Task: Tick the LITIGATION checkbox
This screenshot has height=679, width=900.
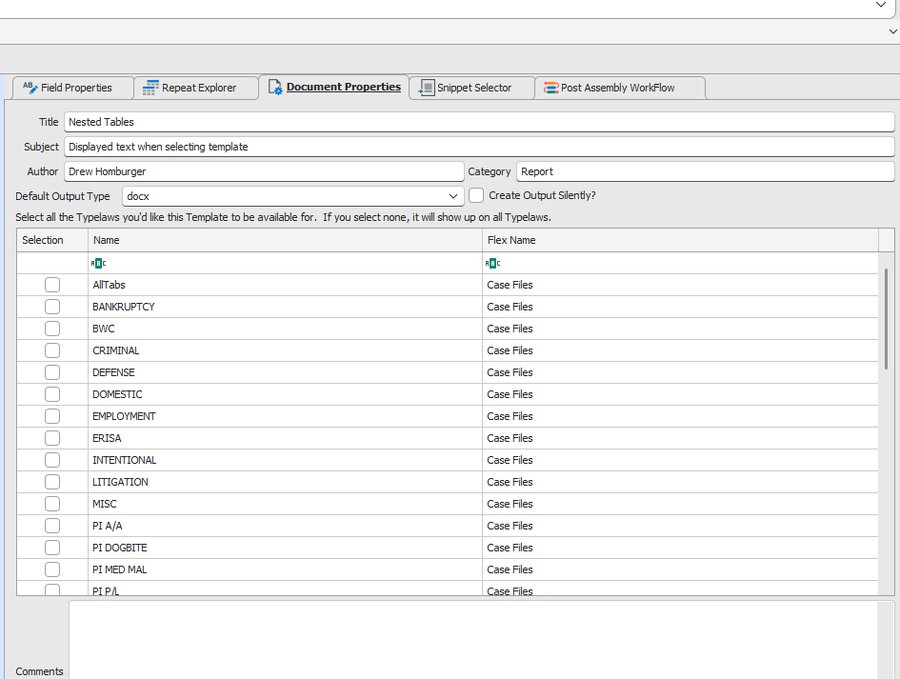Action: [52, 482]
